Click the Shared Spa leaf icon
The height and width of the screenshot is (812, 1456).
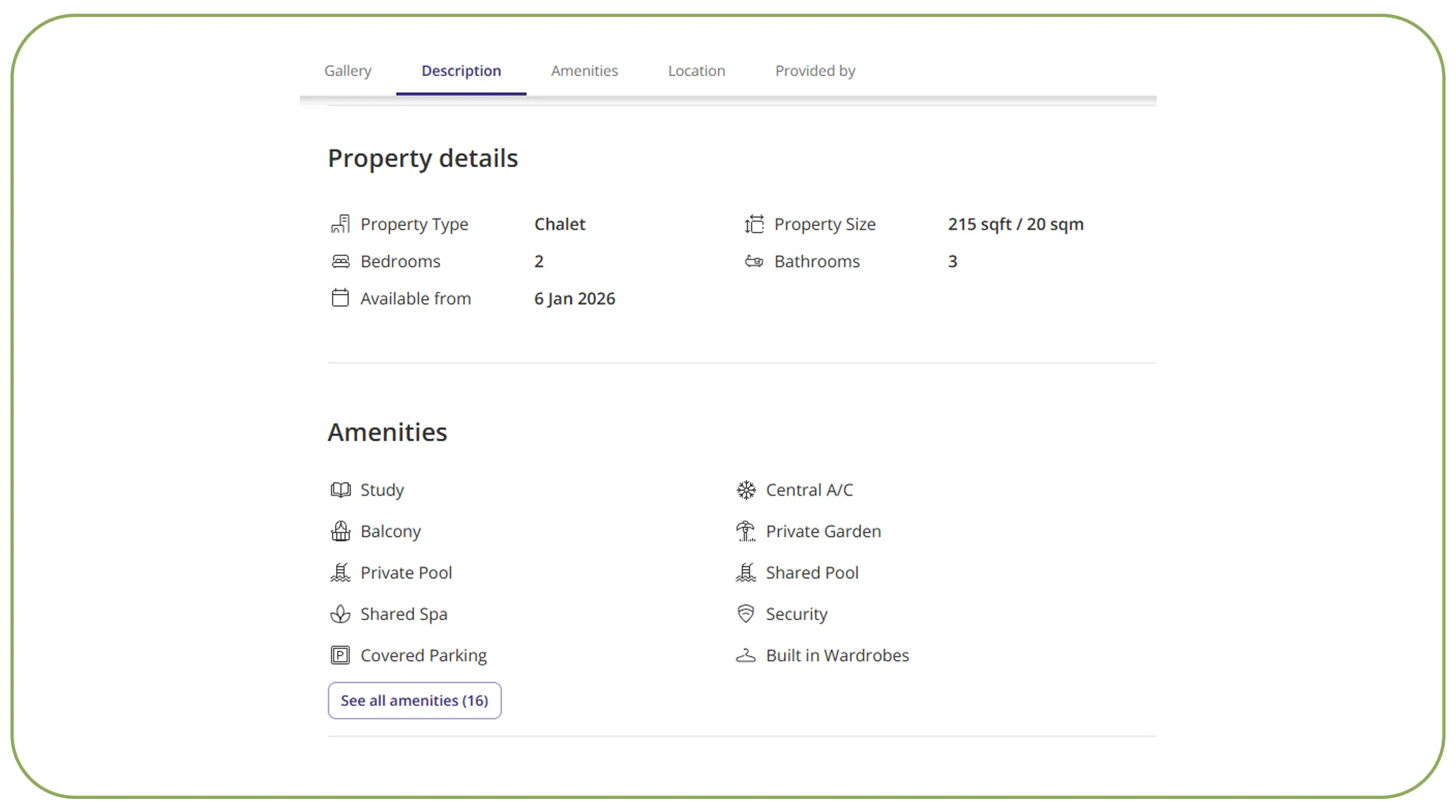(x=340, y=614)
